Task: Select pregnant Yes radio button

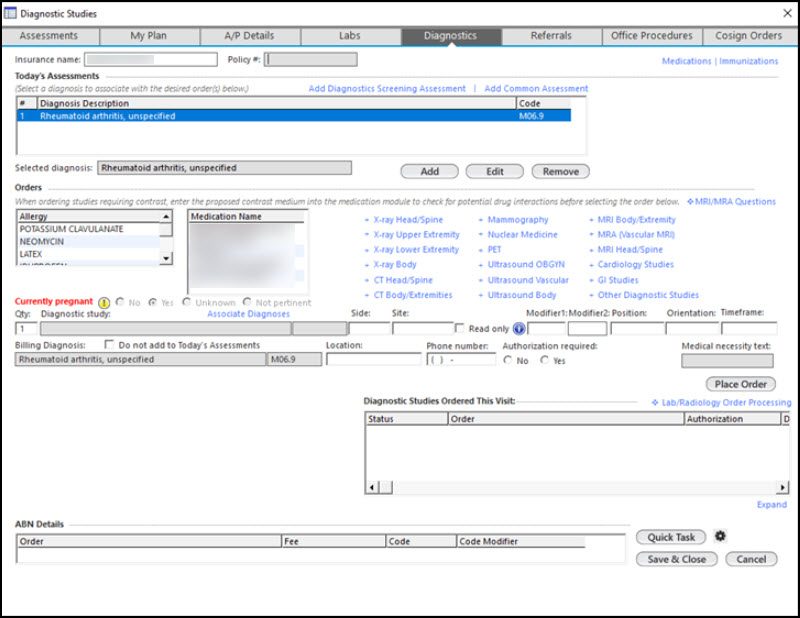Action: [x=152, y=302]
